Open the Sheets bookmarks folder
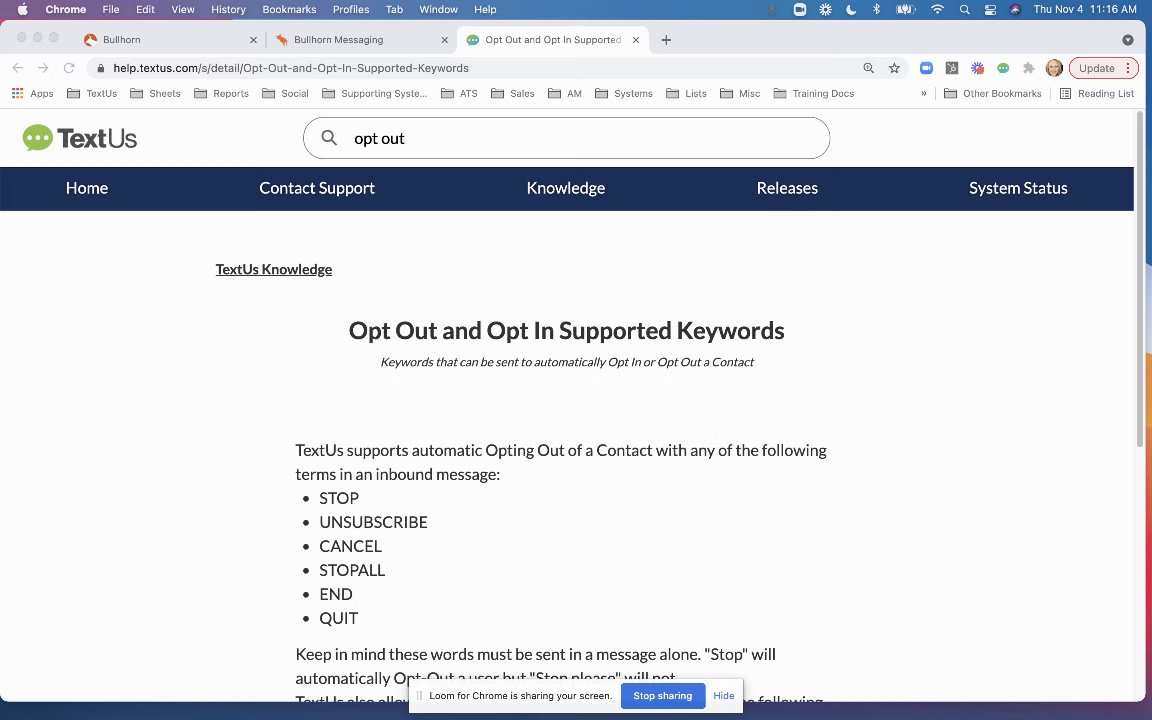This screenshot has height=720, width=1152. 155,93
